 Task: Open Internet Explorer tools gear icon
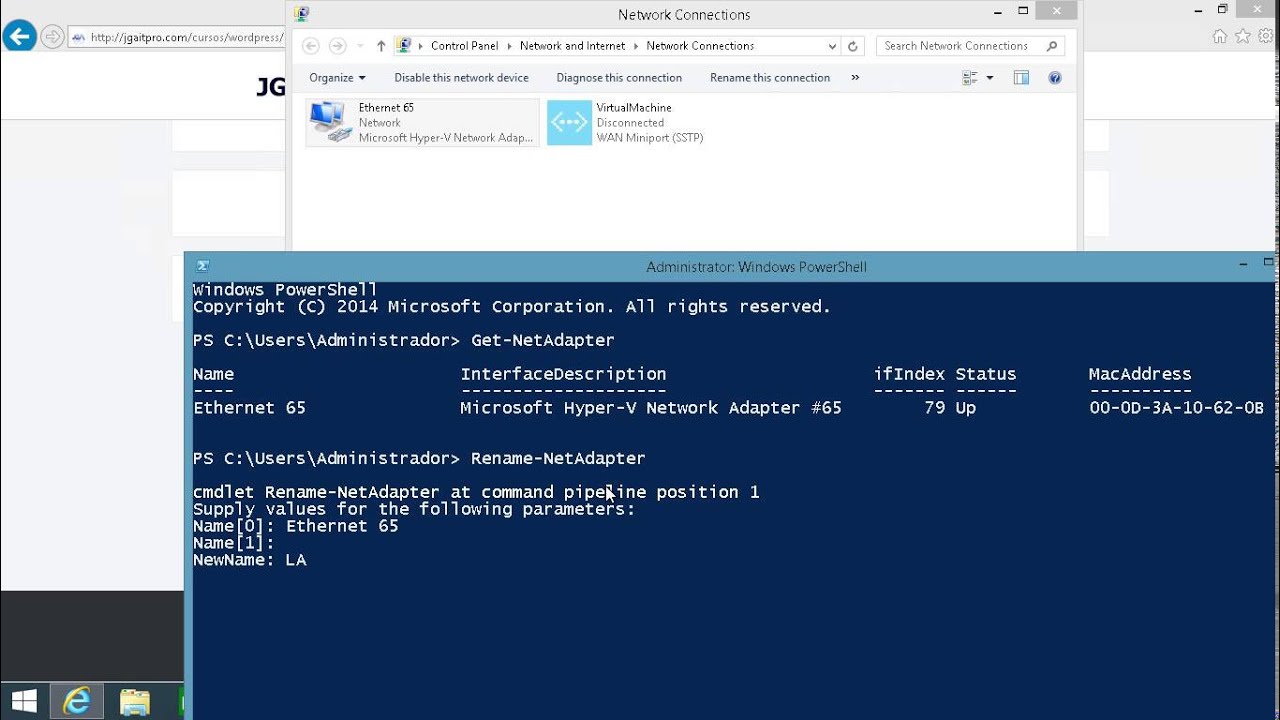(x=1266, y=36)
